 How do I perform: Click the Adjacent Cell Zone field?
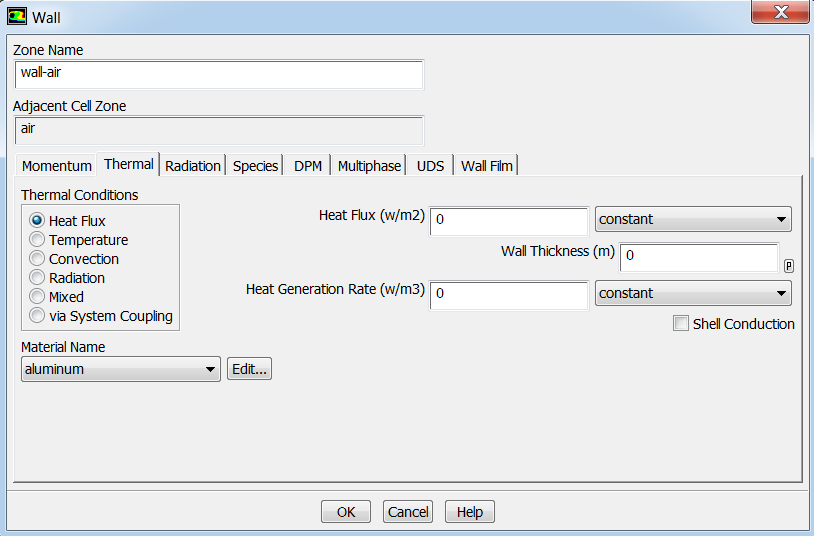(219, 130)
